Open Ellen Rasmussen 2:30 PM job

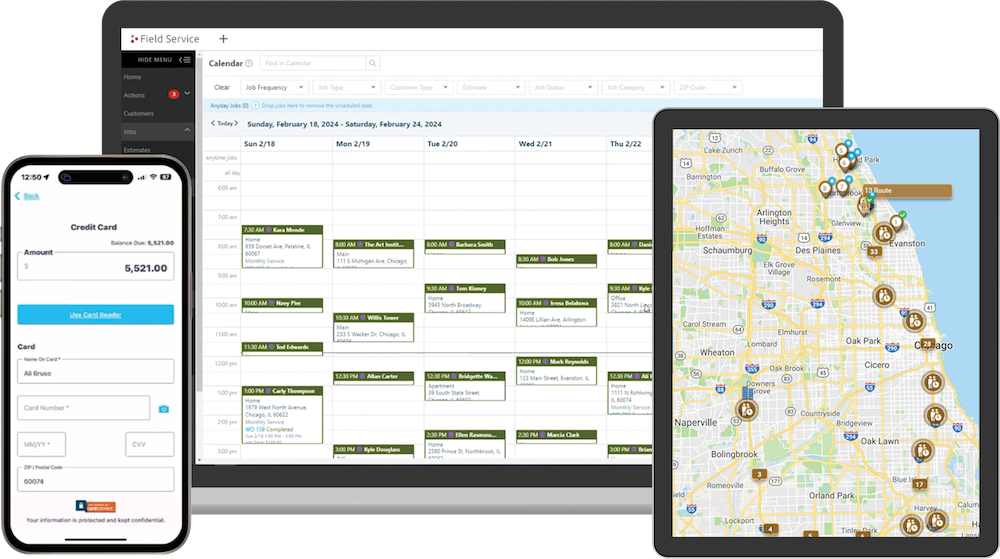(466, 444)
